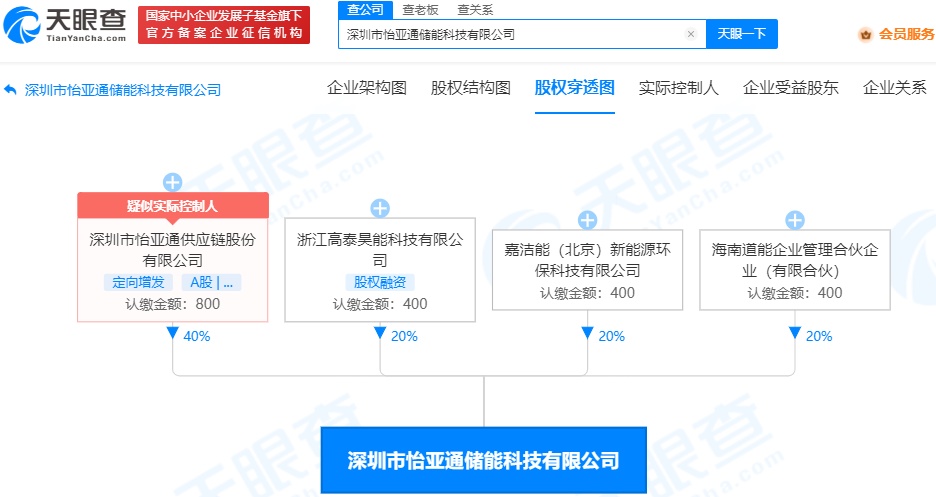Click the TianYanCha logo
936x497 pixels.
pos(64,25)
